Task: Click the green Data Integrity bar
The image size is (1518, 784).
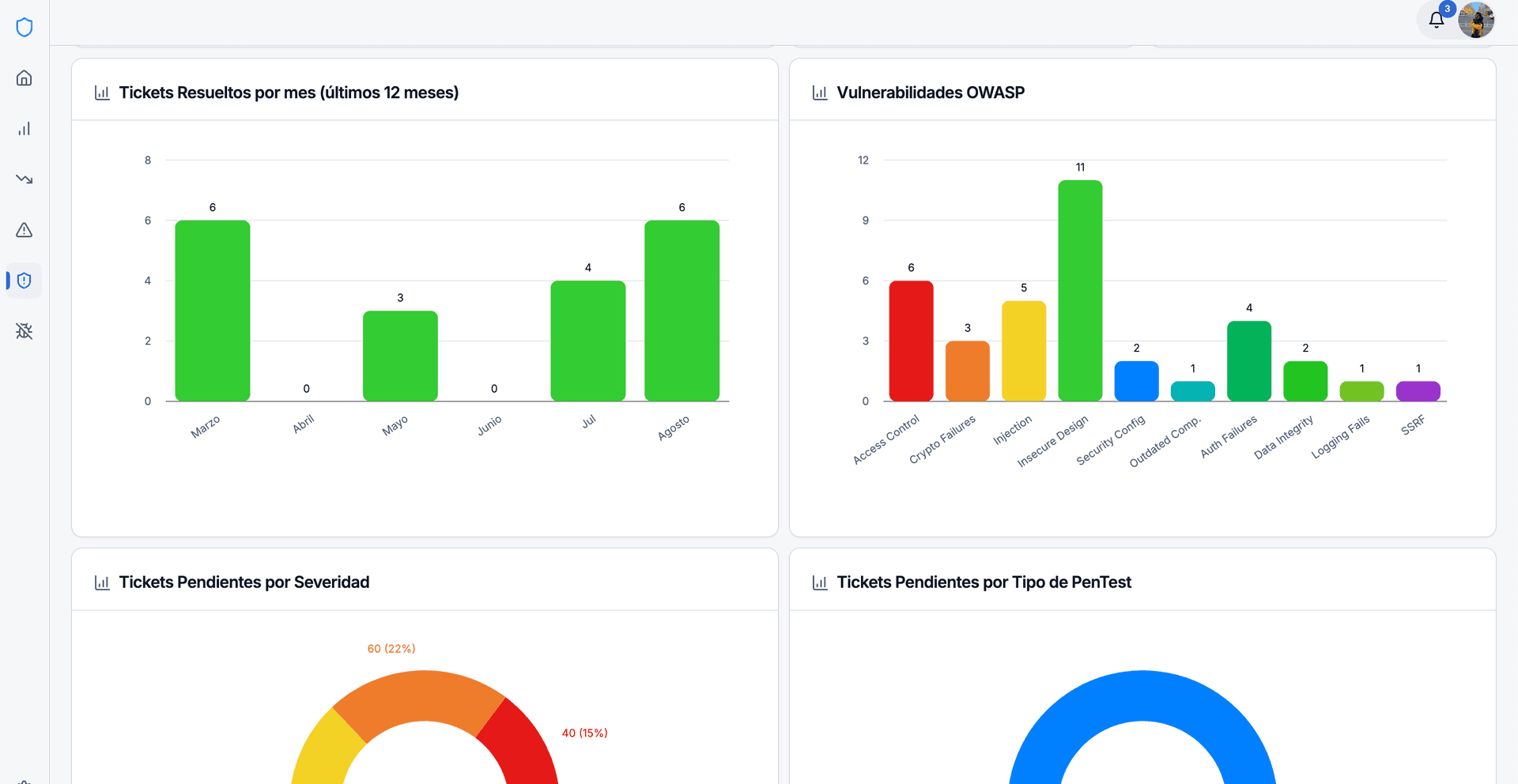Action: [x=1305, y=381]
